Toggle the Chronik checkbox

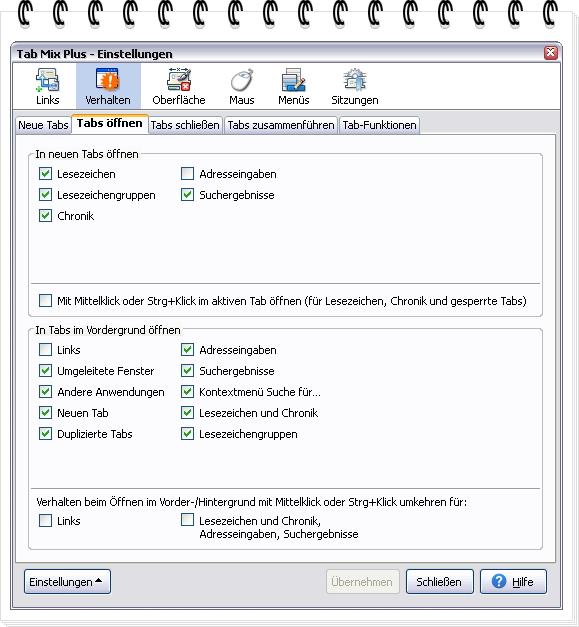45,216
